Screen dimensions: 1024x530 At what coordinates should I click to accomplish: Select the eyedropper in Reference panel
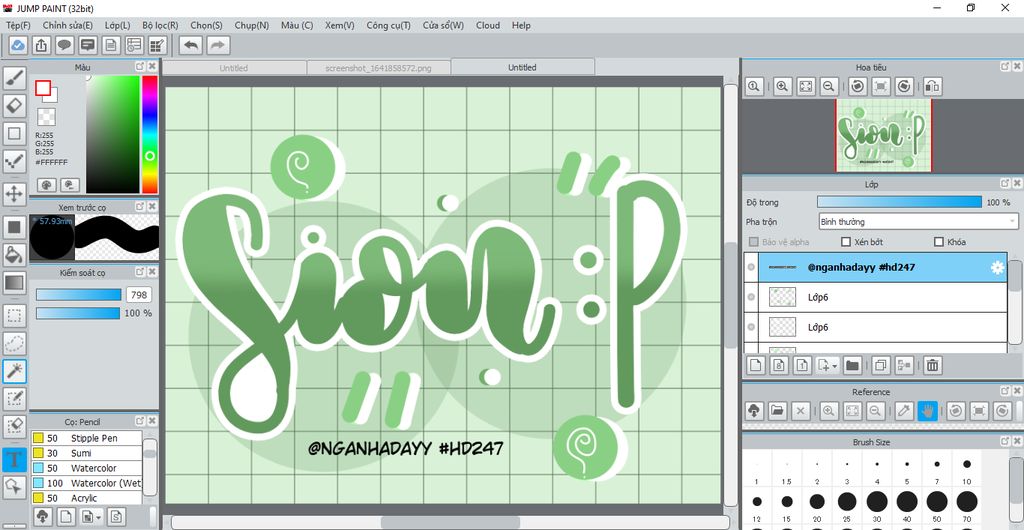[x=904, y=411]
